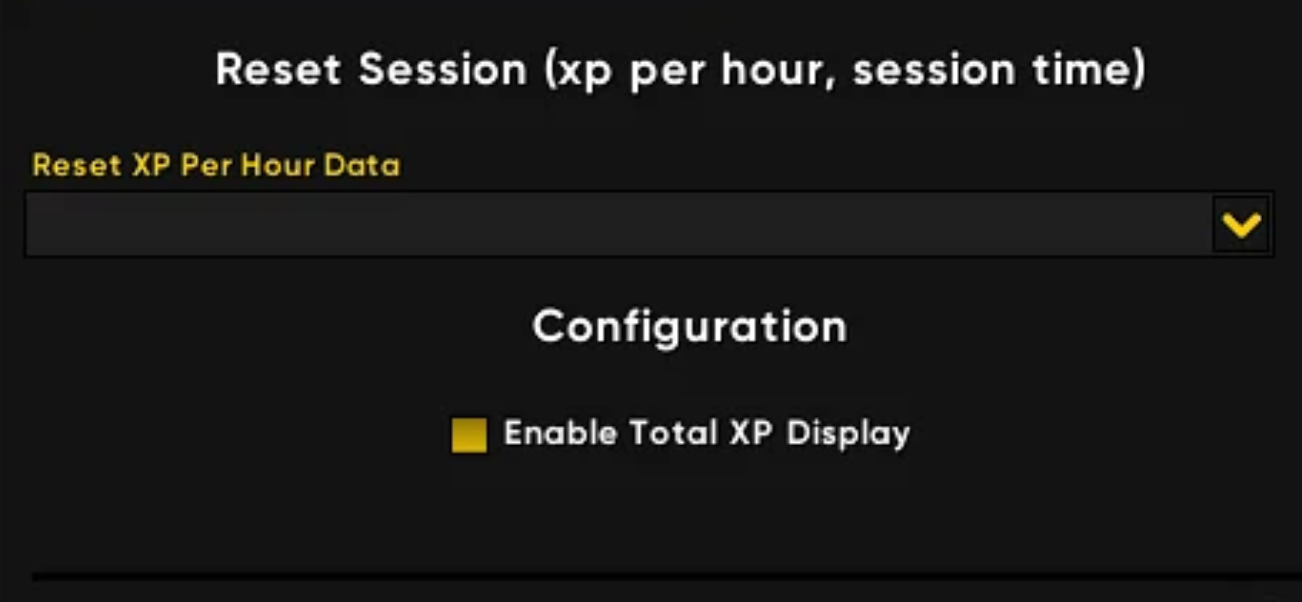
Task: Click the words 'Reset Session' in the title
Action: [371, 70]
